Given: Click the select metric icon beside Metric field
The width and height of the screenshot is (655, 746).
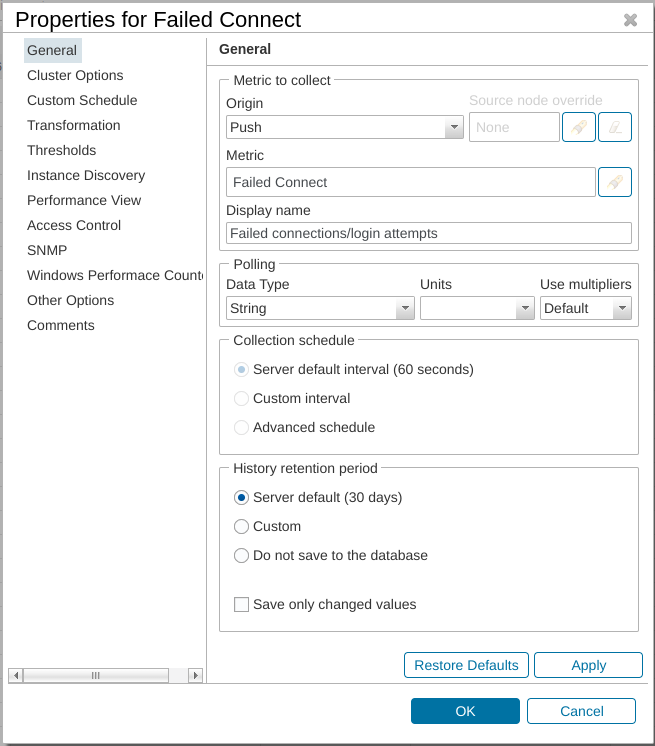Looking at the screenshot, I should click(x=615, y=182).
